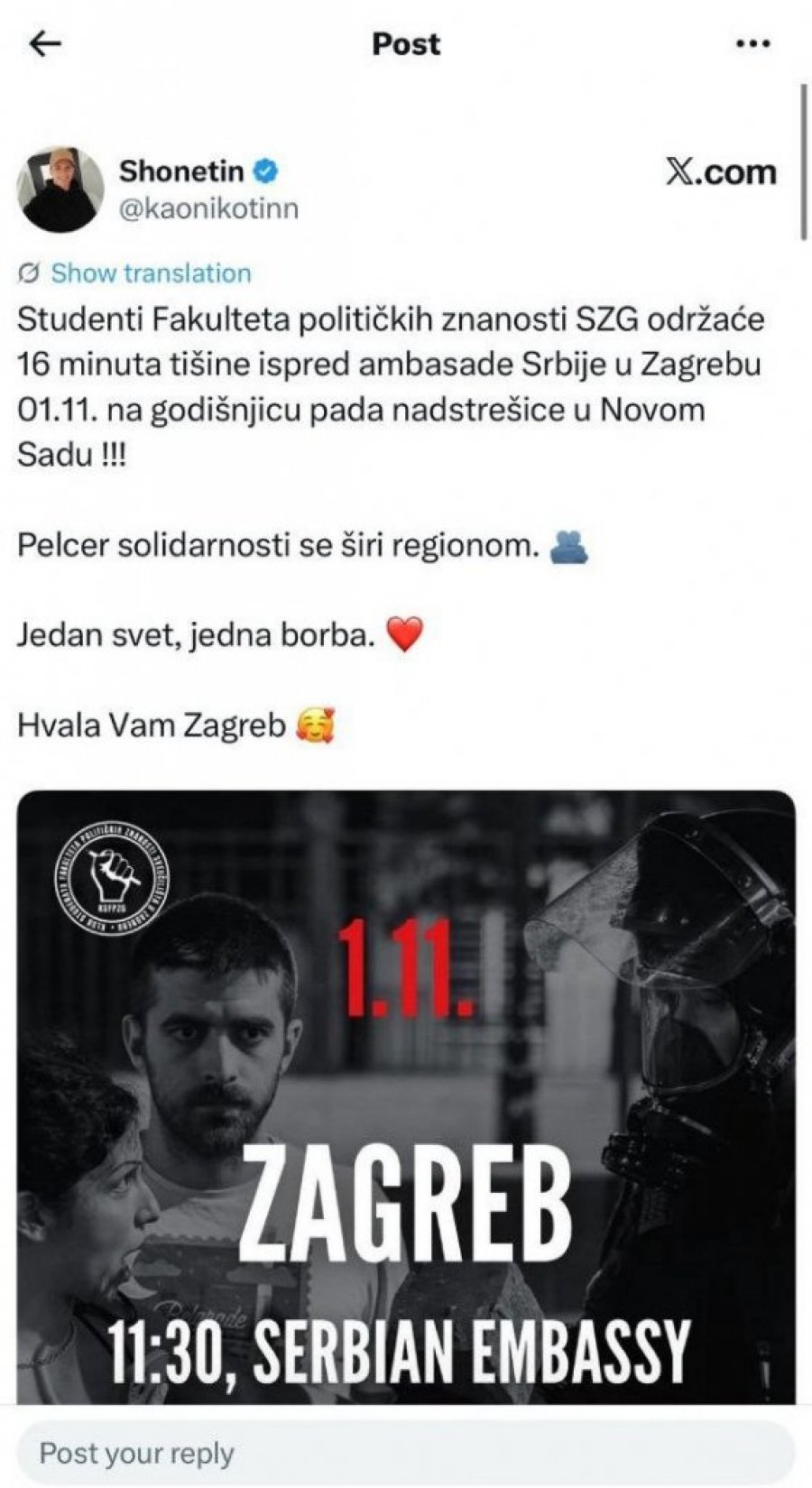Click the translation icon beside Show translation

[29, 273]
